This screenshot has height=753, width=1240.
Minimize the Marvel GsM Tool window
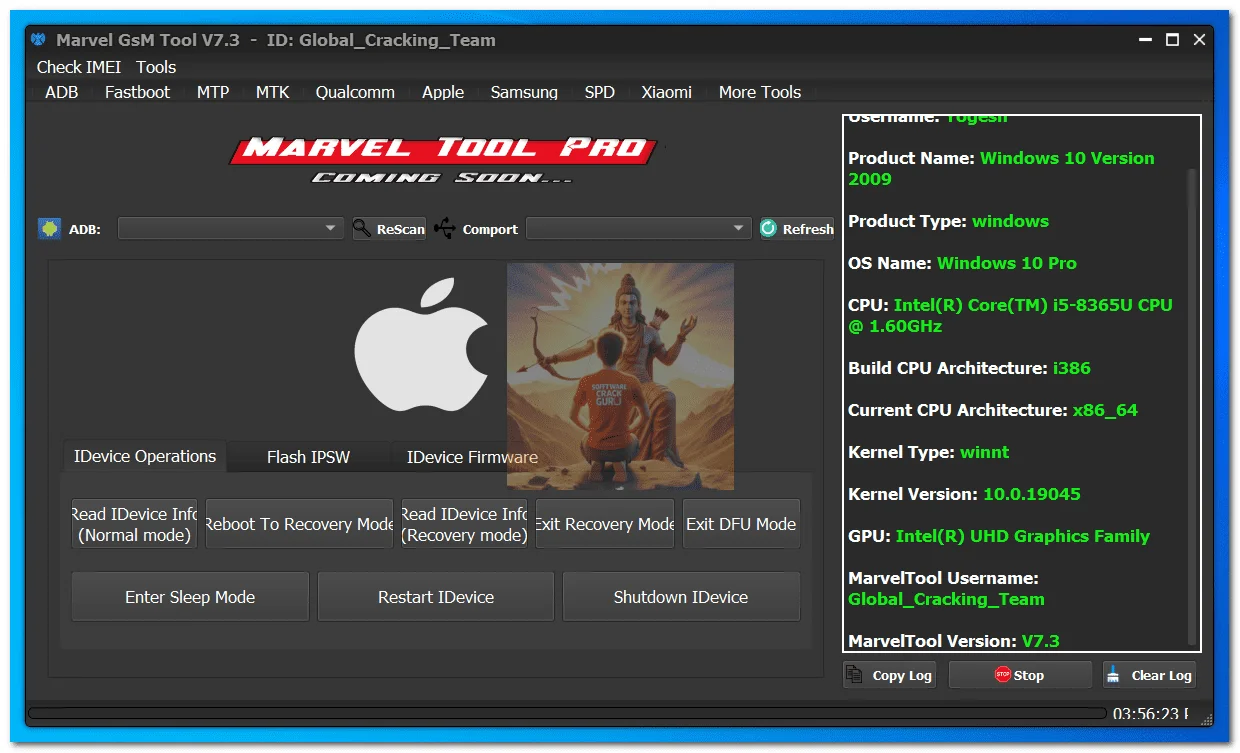[1146, 40]
